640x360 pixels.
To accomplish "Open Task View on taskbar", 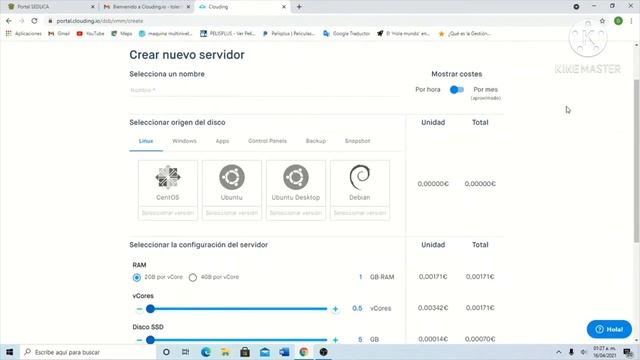I will pyautogui.click(x=185, y=352).
